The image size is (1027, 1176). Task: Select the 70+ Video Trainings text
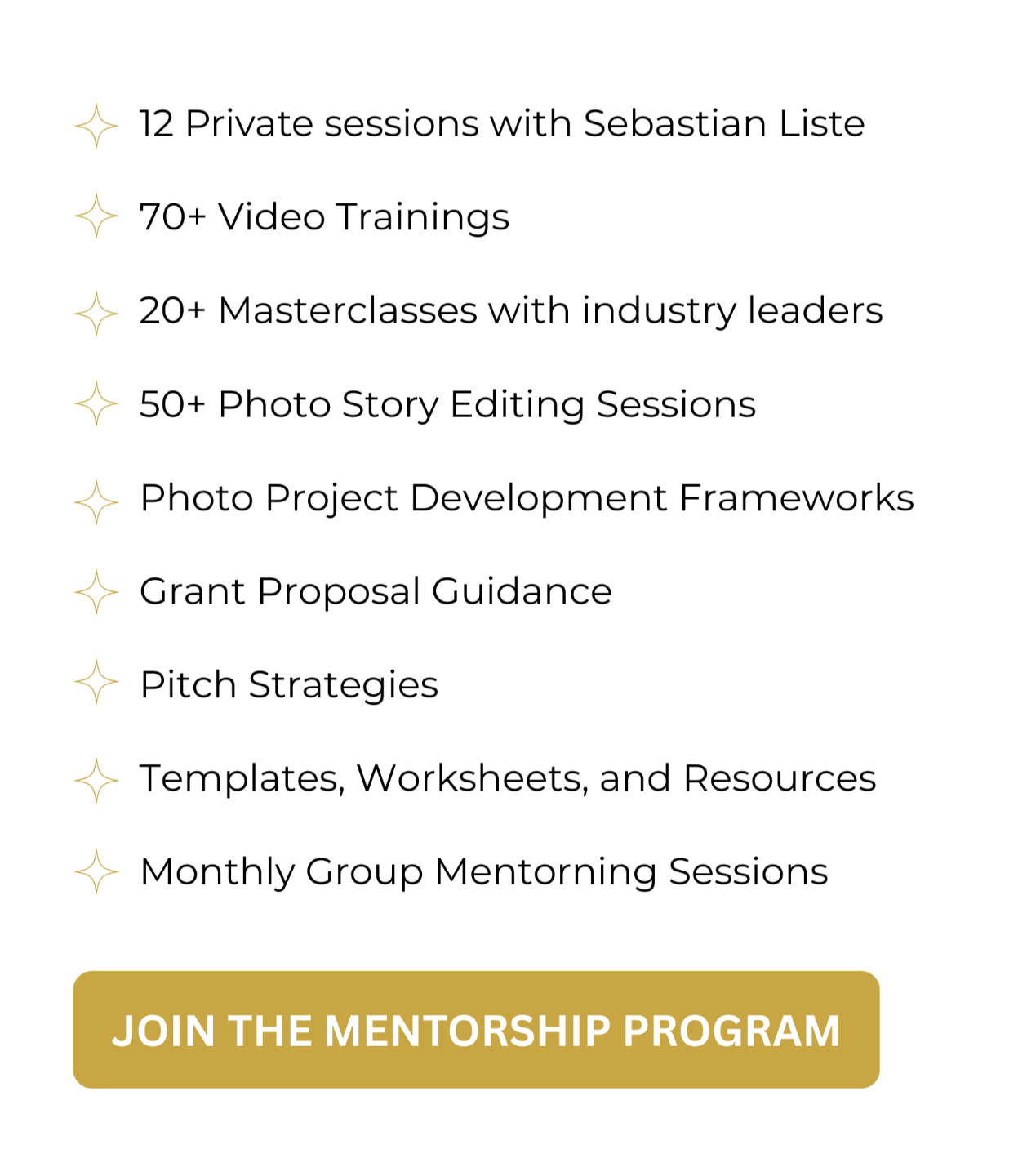[x=324, y=217]
